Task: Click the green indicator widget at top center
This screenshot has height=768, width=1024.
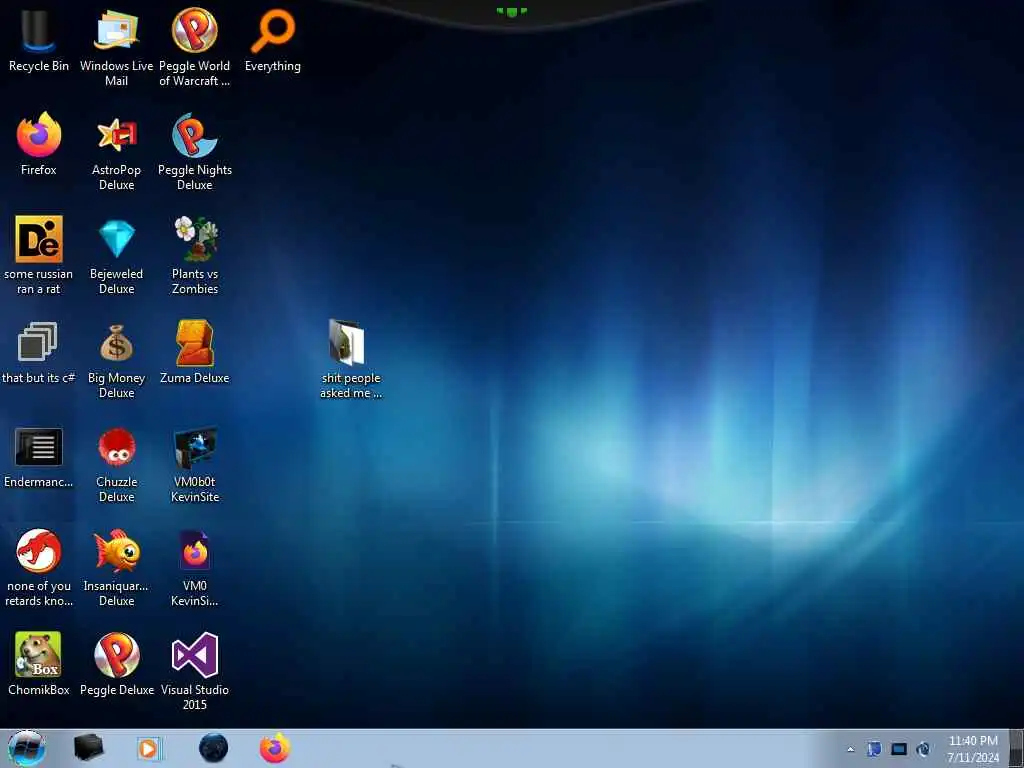Action: coord(511,12)
